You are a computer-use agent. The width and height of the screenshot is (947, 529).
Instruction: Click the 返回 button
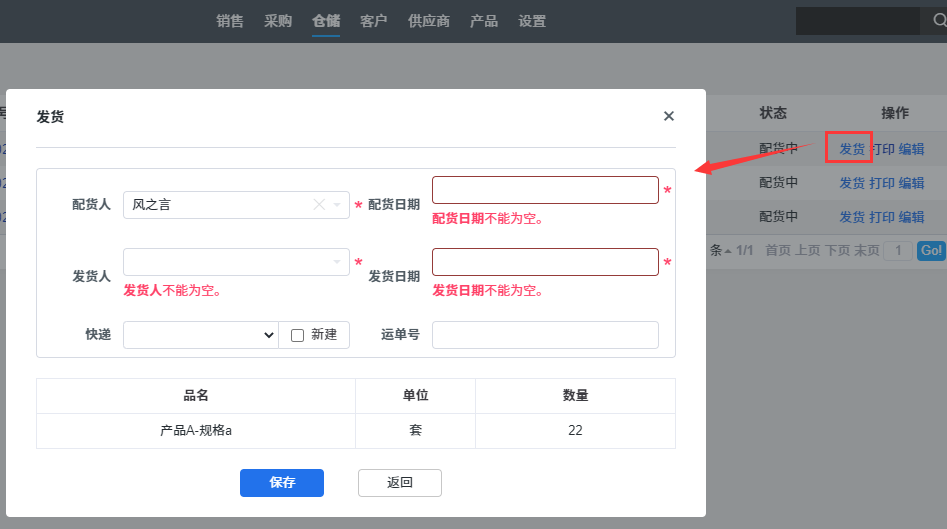coord(399,483)
